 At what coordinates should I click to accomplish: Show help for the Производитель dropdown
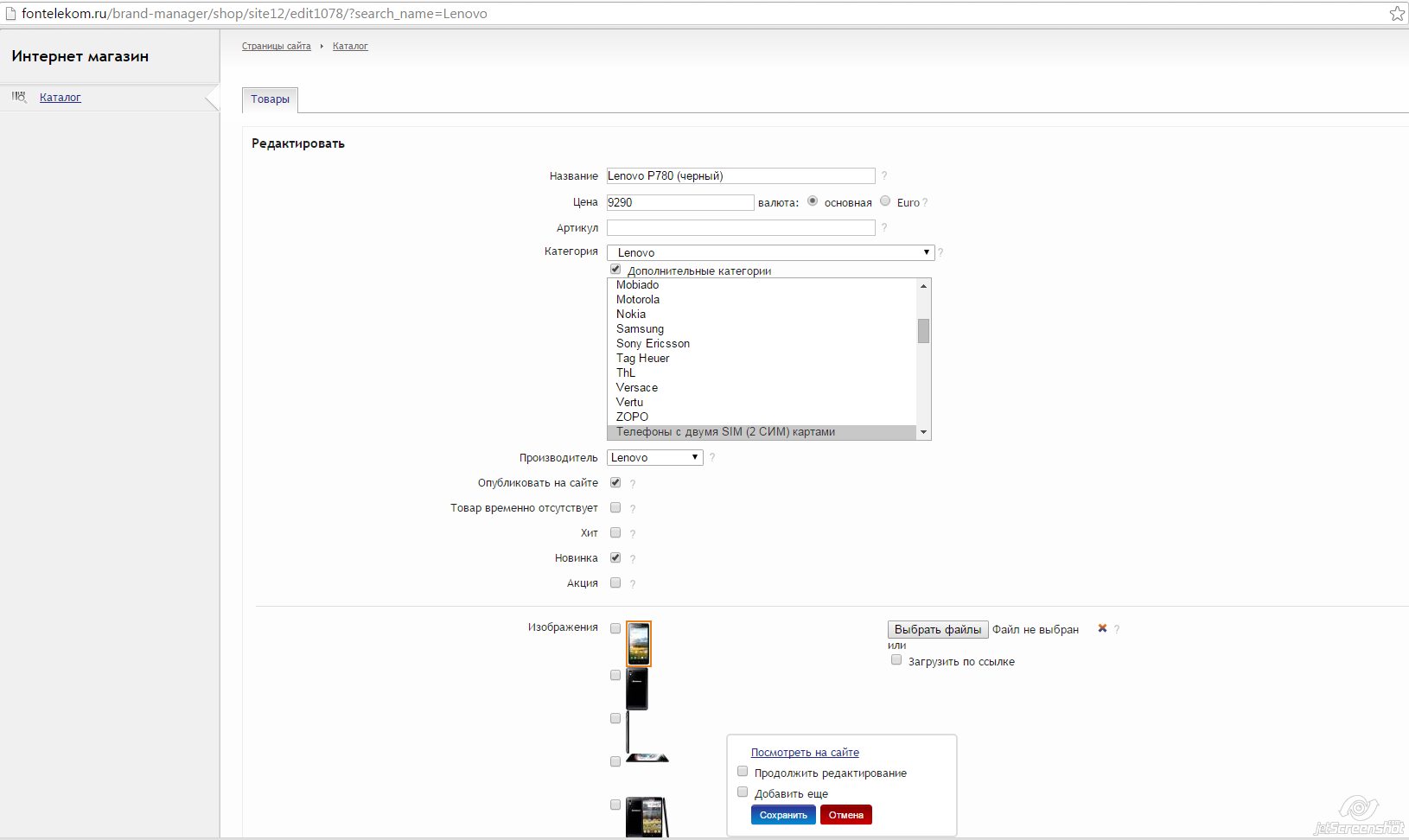(712, 457)
